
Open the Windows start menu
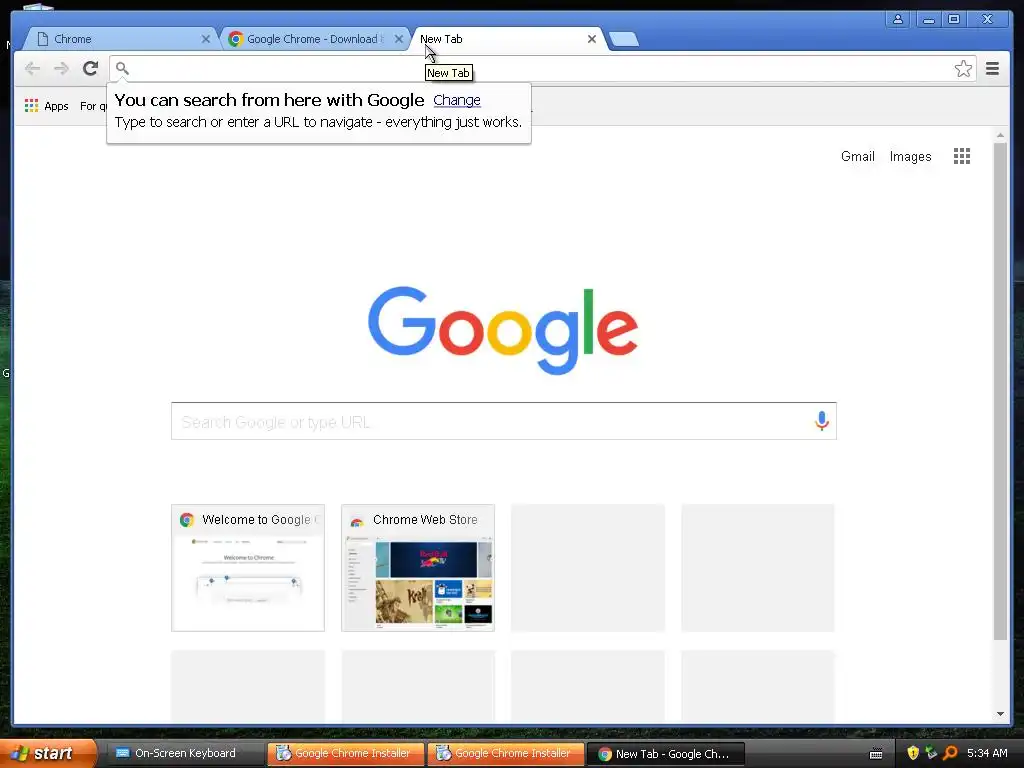(x=48, y=753)
